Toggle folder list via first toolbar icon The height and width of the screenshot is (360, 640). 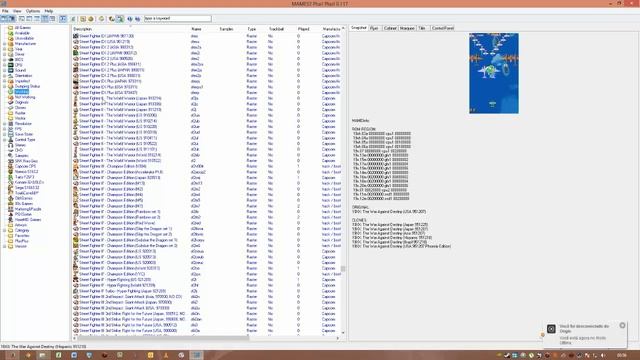point(4,19)
